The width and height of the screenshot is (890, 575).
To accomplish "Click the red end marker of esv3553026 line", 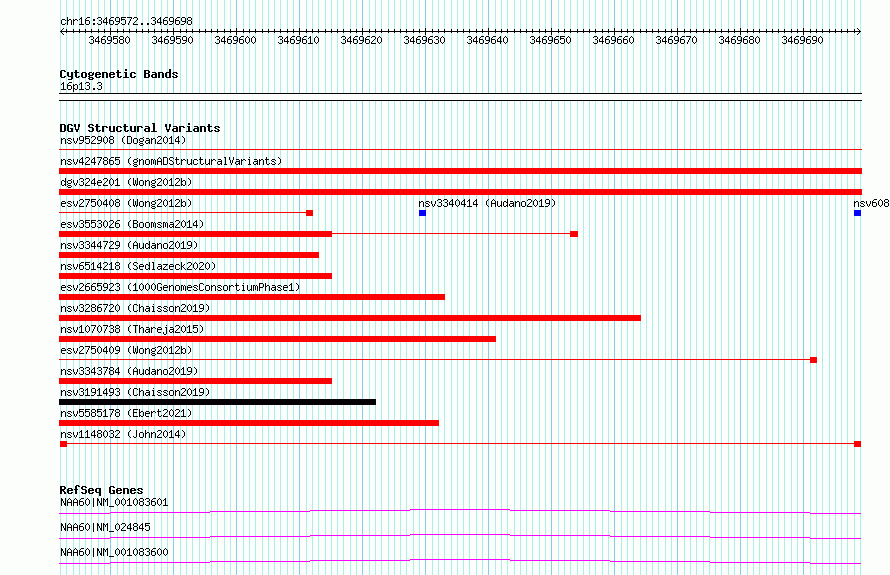I will (x=574, y=234).
